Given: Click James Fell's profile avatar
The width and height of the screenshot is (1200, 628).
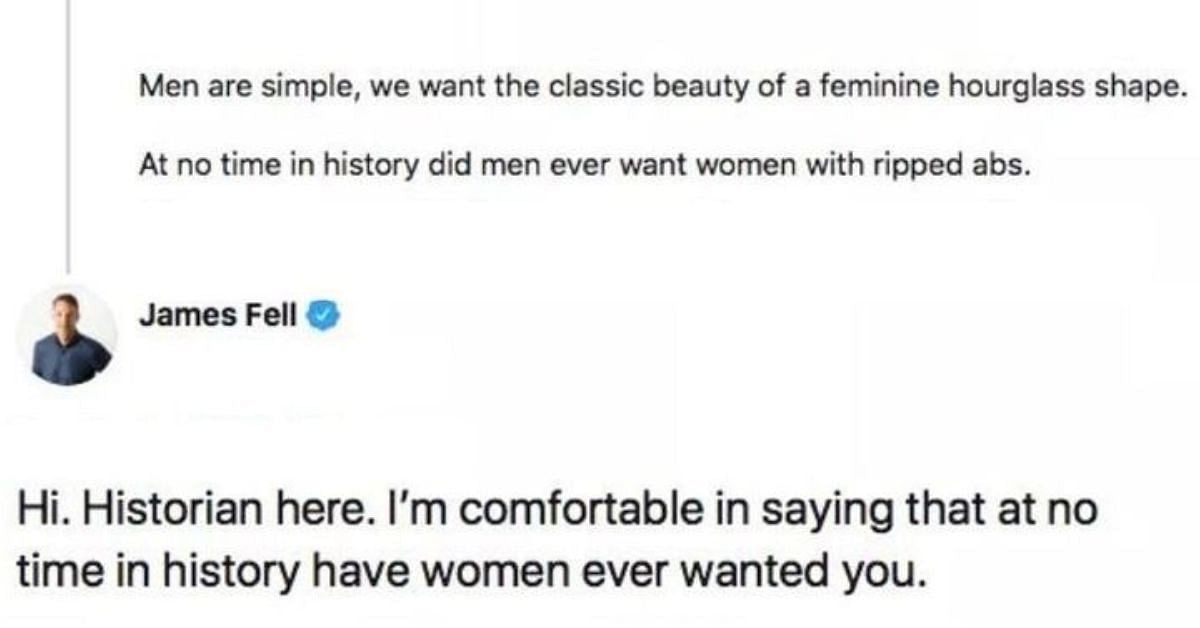Looking at the screenshot, I should click(x=66, y=336).
